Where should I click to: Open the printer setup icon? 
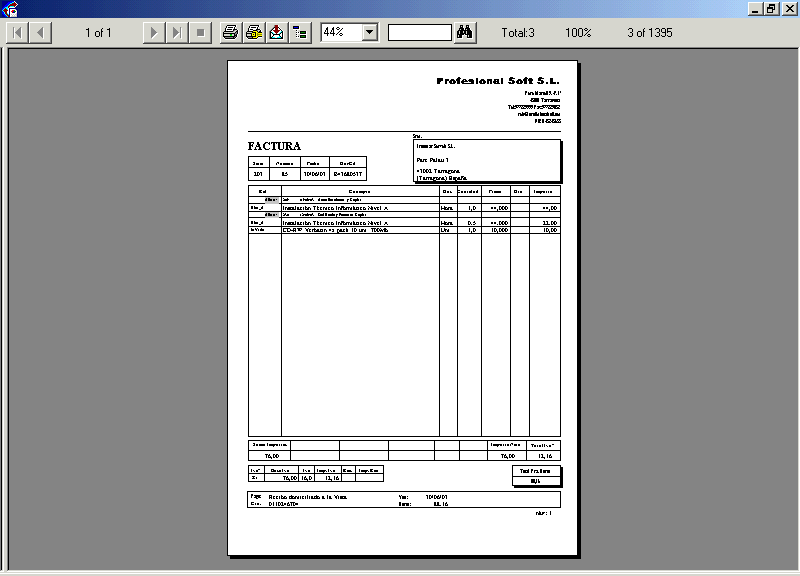254,33
